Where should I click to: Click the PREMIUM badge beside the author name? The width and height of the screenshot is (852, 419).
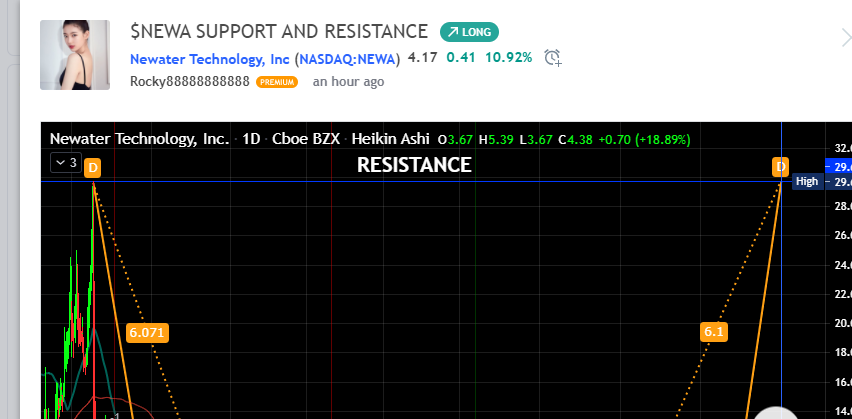(277, 82)
